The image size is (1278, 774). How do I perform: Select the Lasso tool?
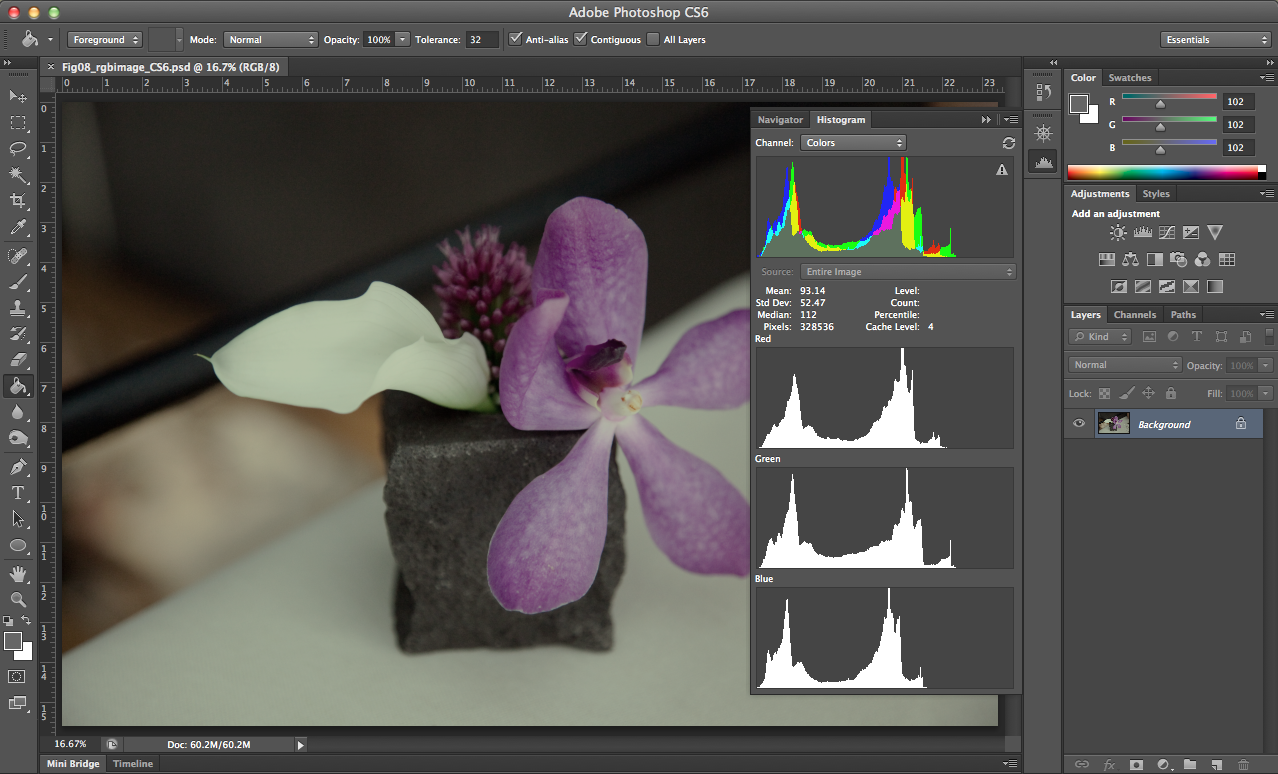[18, 148]
